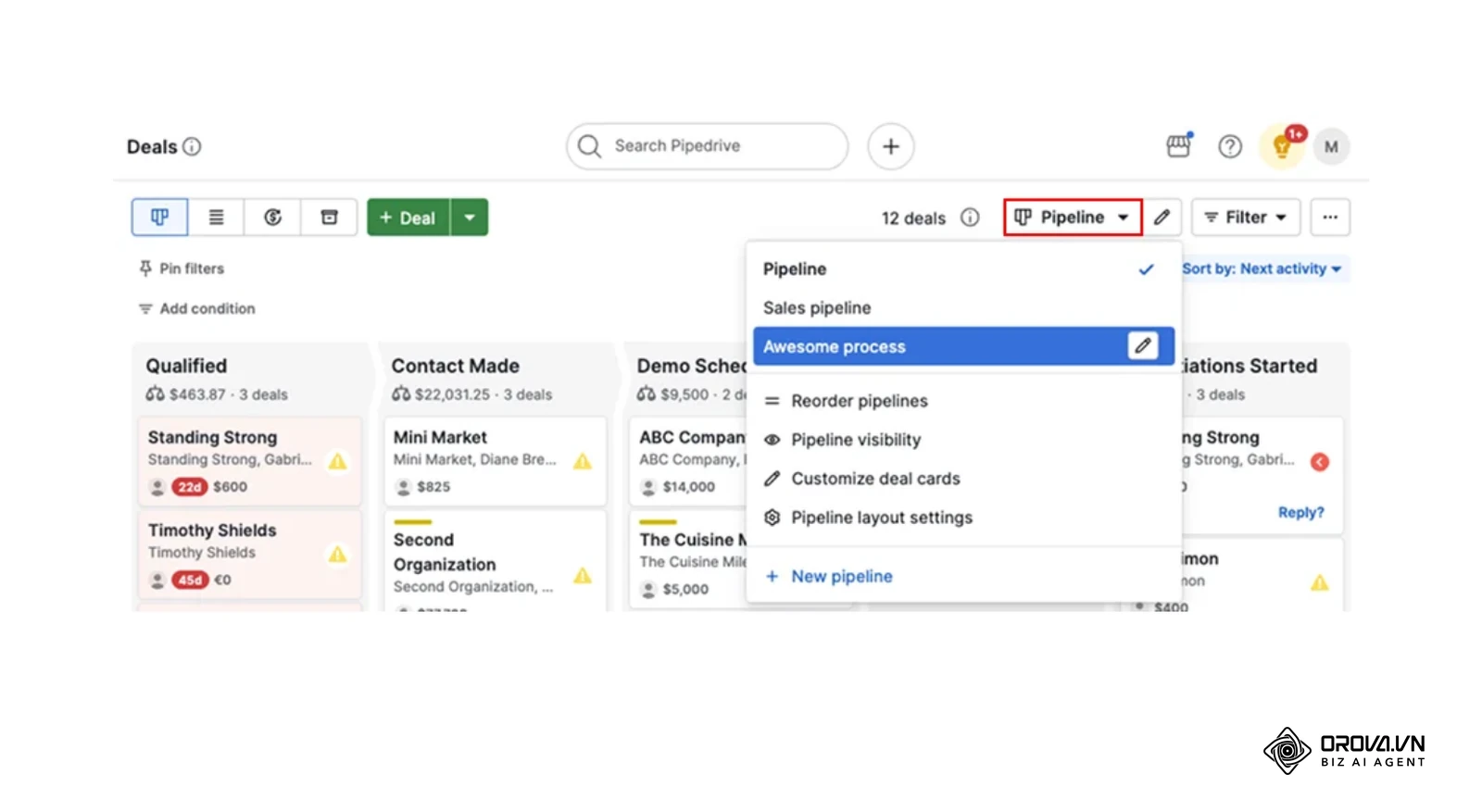Click New pipeline link
This screenshot has height=812, width=1482.
coord(829,576)
